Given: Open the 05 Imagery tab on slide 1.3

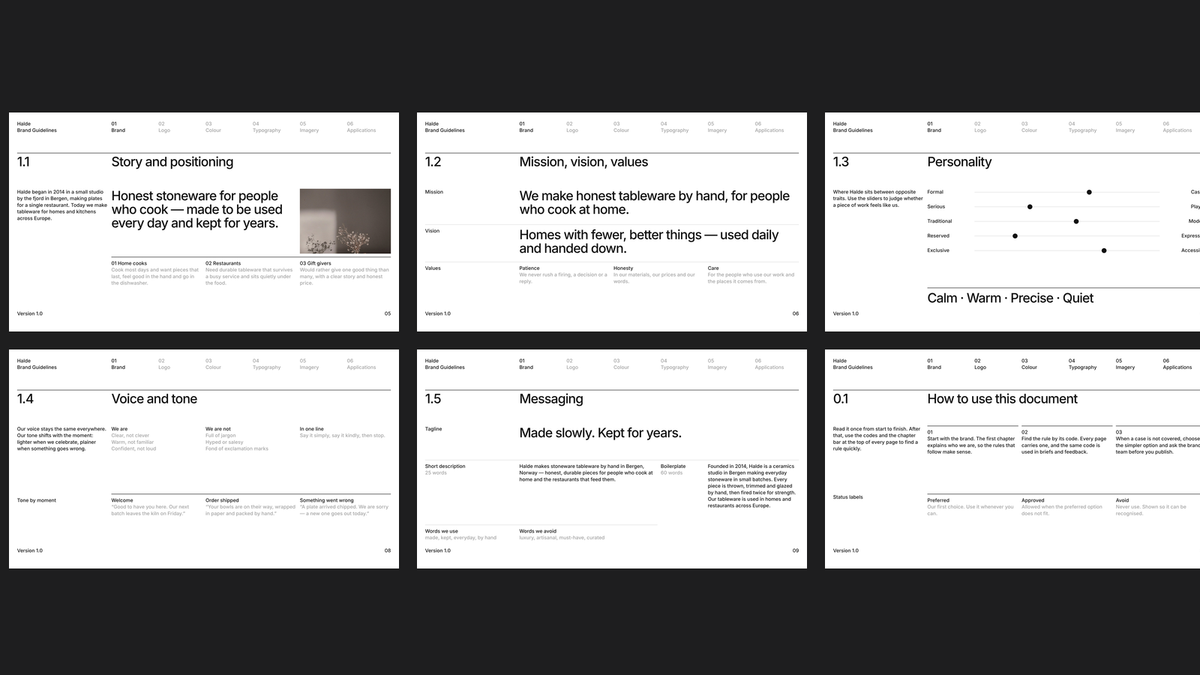Looking at the screenshot, I should [x=1125, y=127].
